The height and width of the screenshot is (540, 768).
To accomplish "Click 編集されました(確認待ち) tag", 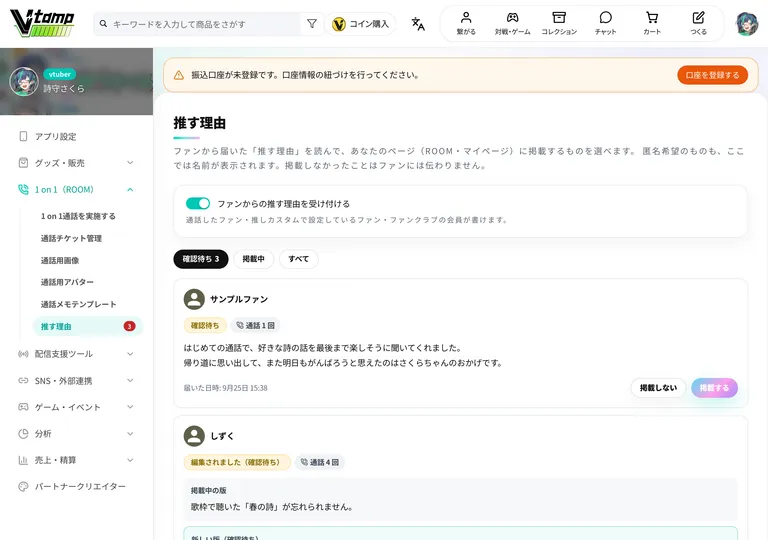I will (x=237, y=462).
